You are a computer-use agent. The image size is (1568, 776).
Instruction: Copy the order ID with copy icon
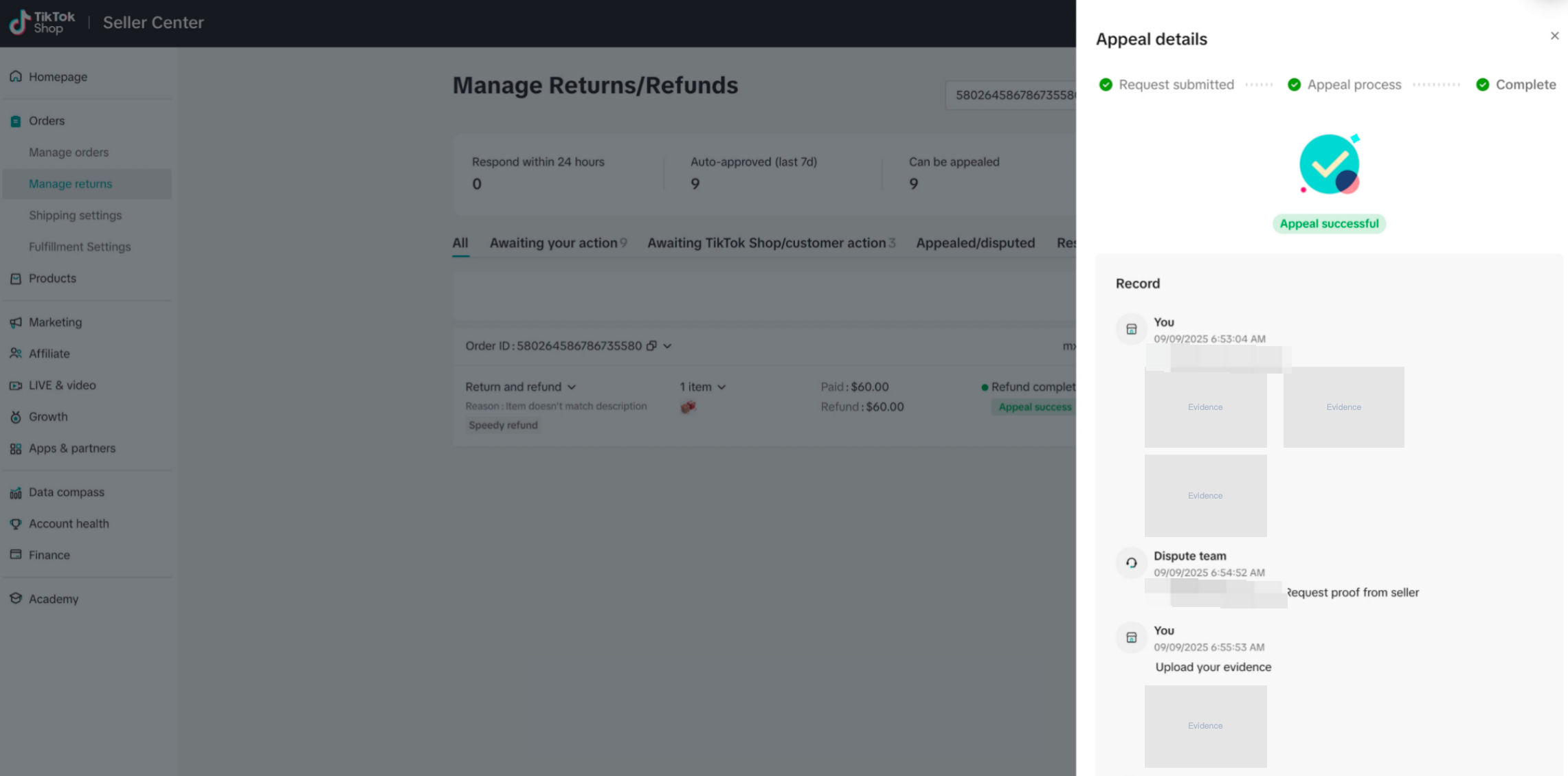[651, 345]
